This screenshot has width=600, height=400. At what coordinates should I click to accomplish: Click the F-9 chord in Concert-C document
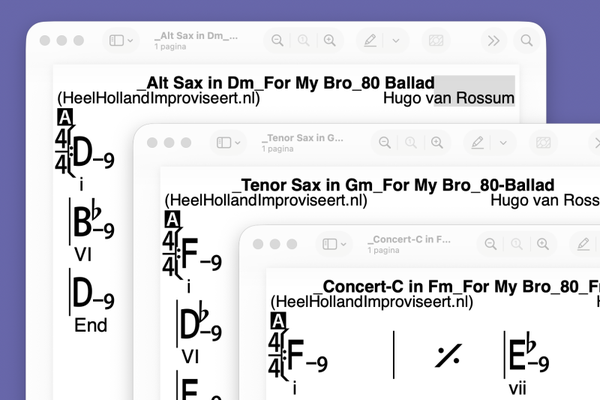tap(307, 356)
